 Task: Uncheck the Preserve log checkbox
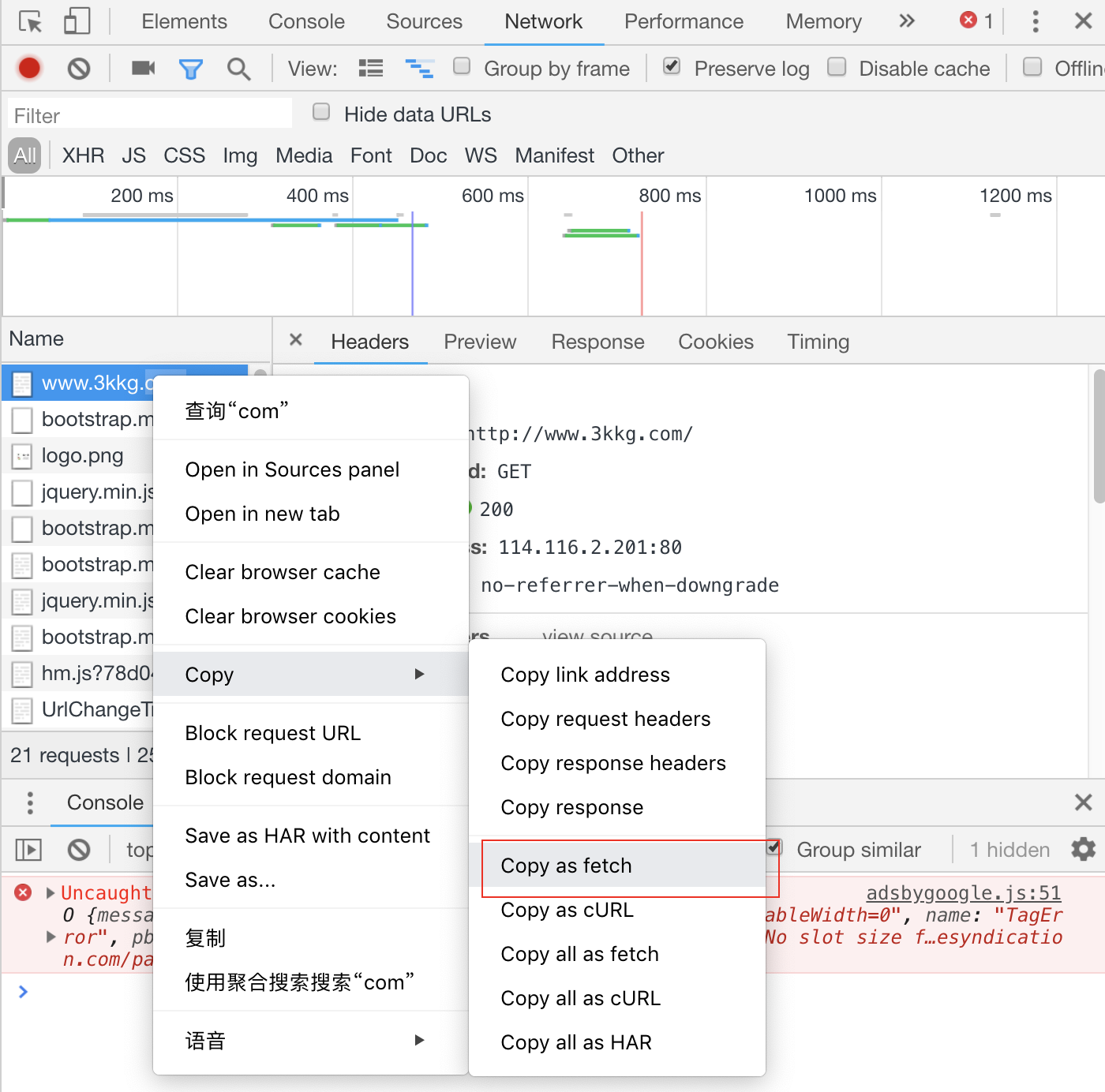pyautogui.click(x=672, y=66)
